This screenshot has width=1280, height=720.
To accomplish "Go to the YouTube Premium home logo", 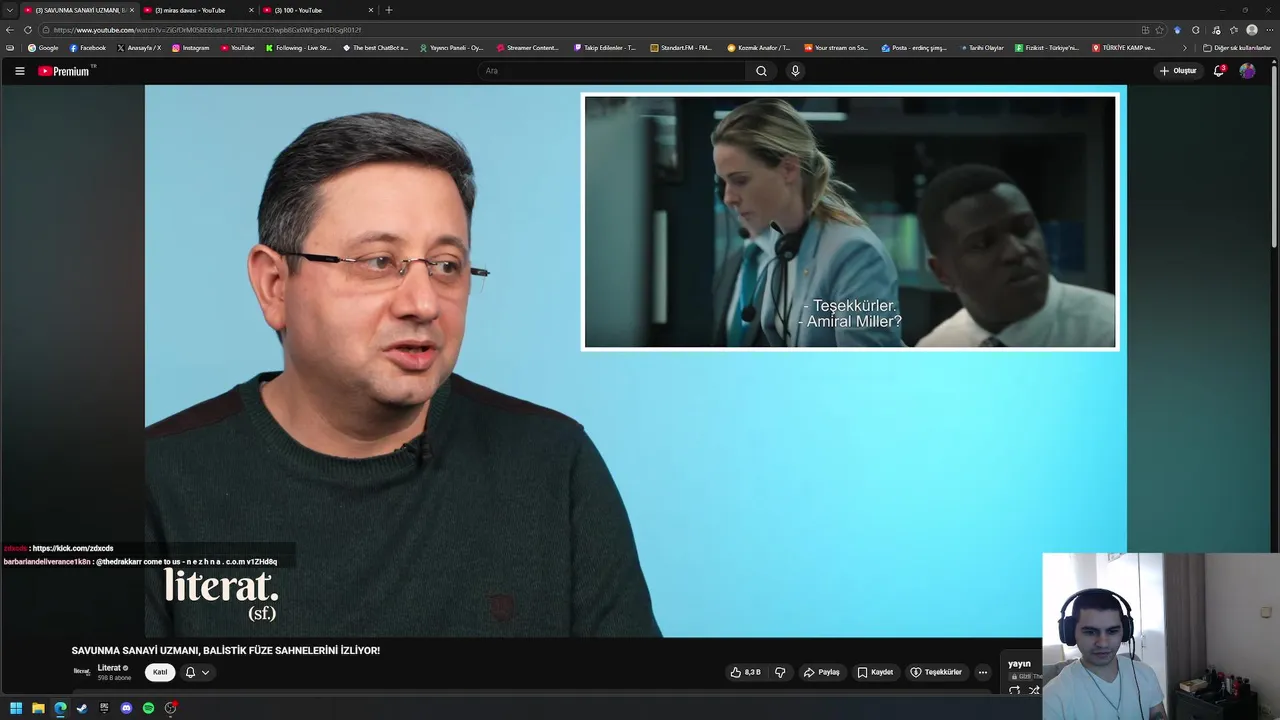I will pyautogui.click(x=66, y=71).
